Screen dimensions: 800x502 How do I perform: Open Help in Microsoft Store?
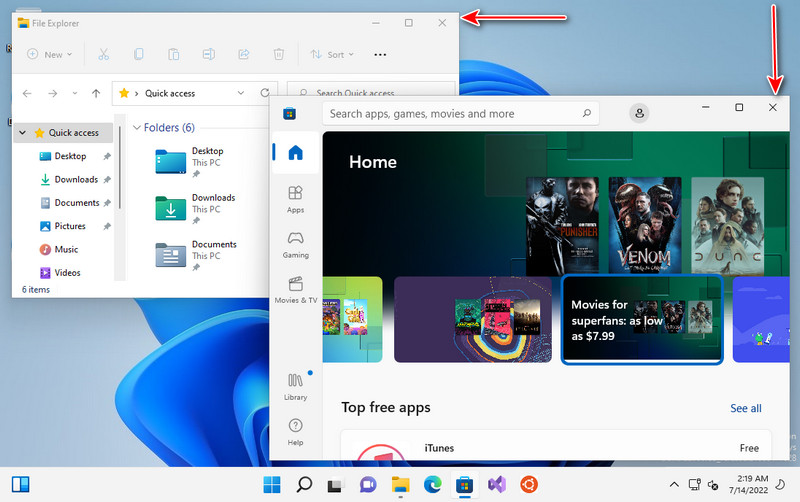click(295, 432)
